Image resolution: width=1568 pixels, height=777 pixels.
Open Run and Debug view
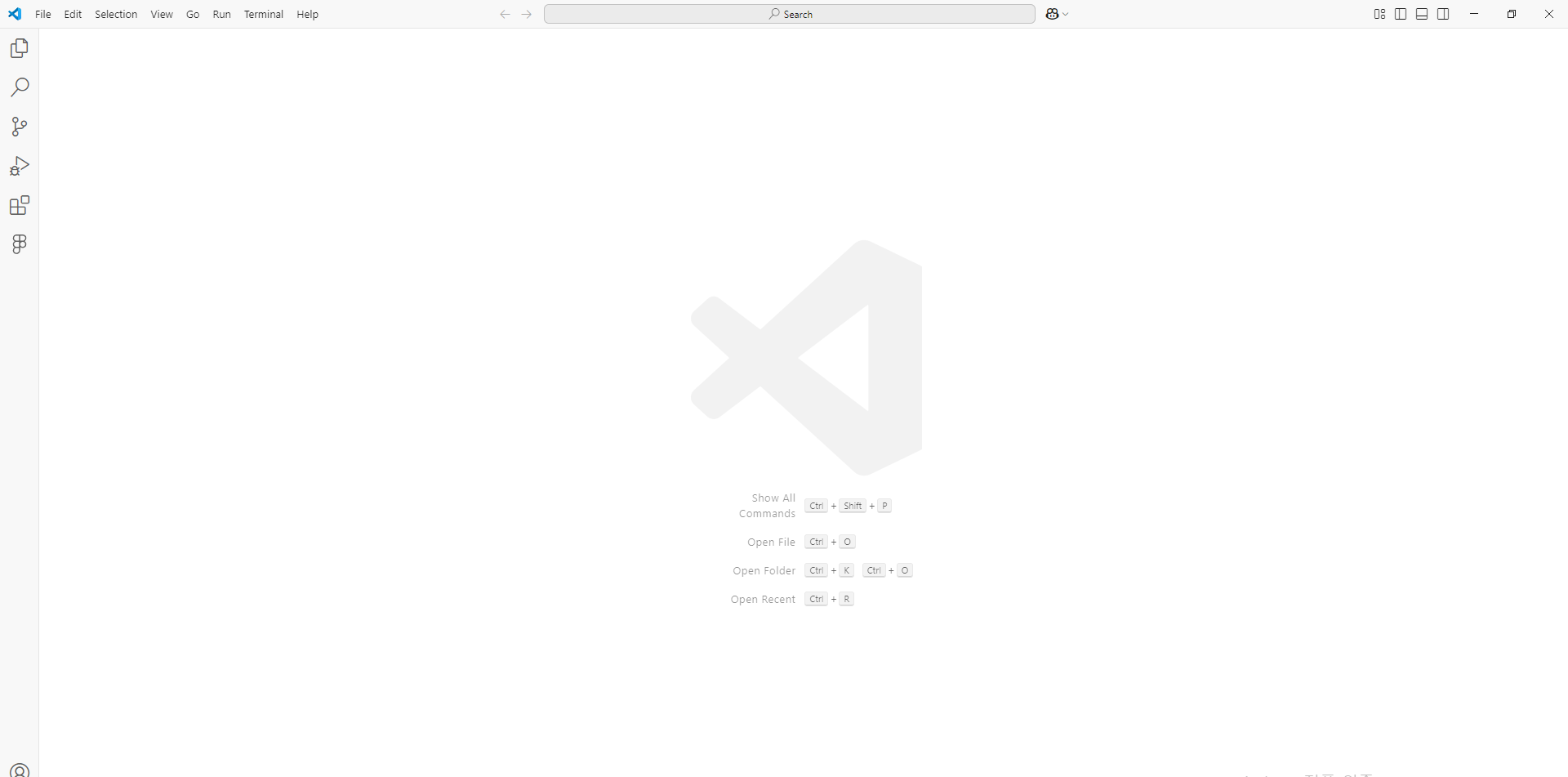pyautogui.click(x=20, y=166)
